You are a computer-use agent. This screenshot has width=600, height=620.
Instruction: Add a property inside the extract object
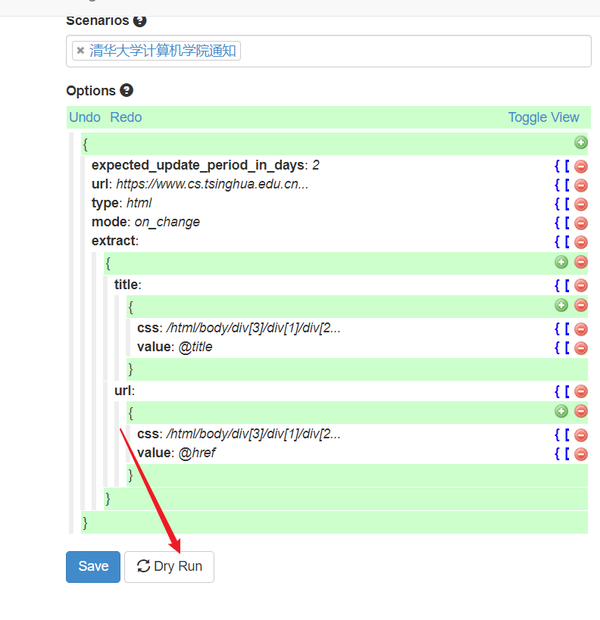click(561, 262)
